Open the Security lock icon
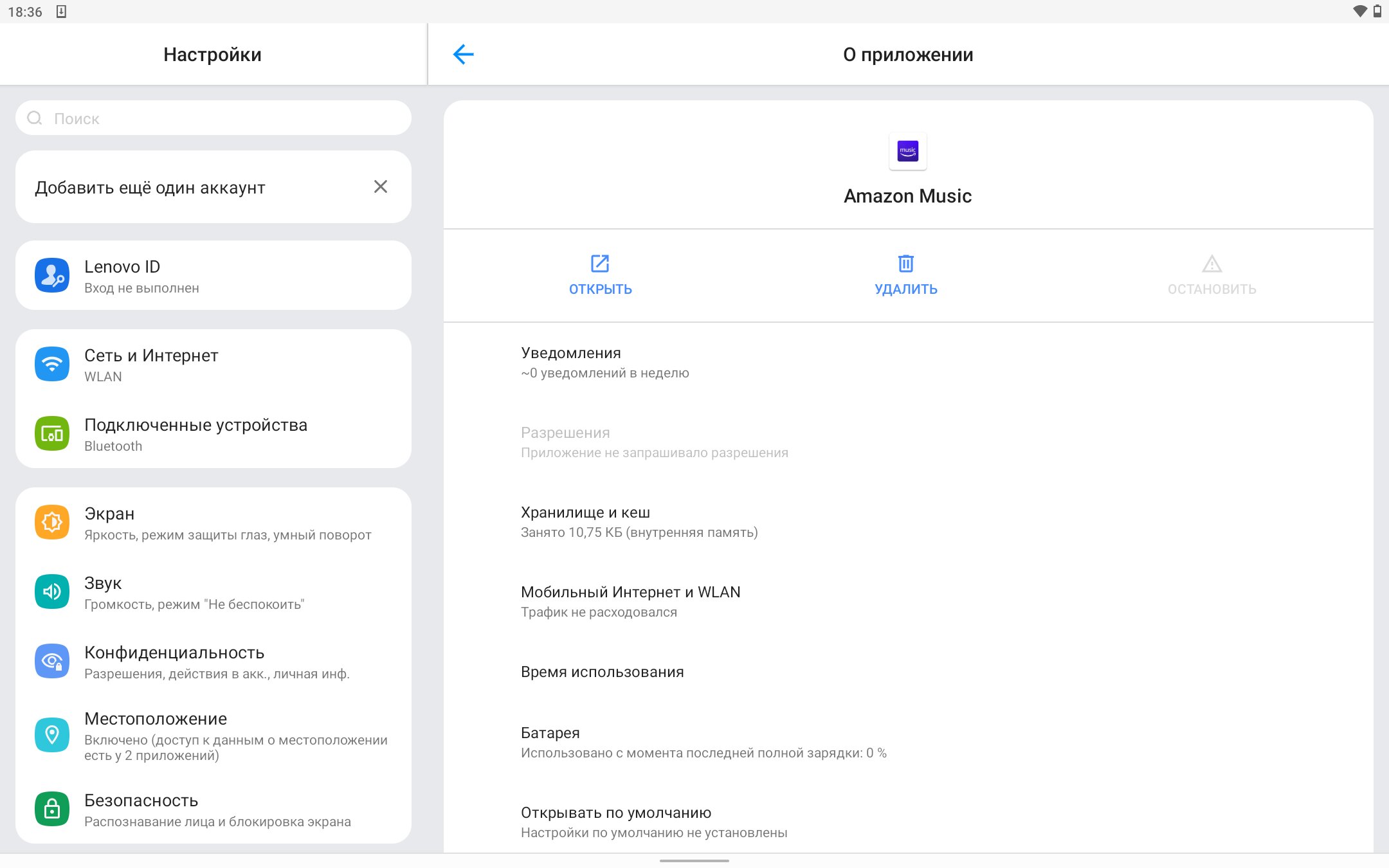This screenshot has height=868, width=1389. [52, 809]
